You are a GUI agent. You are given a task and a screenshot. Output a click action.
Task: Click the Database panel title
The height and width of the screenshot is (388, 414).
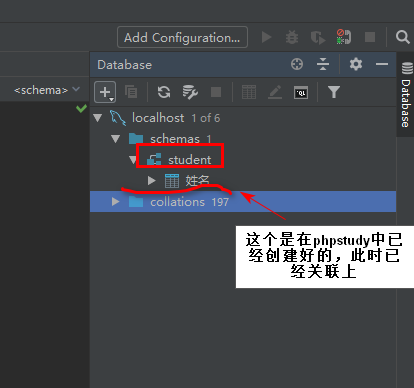click(124, 65)
